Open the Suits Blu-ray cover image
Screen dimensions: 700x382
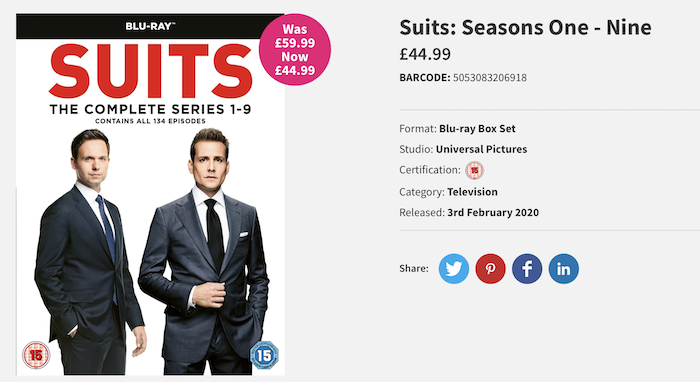click(x=150, y=195)
